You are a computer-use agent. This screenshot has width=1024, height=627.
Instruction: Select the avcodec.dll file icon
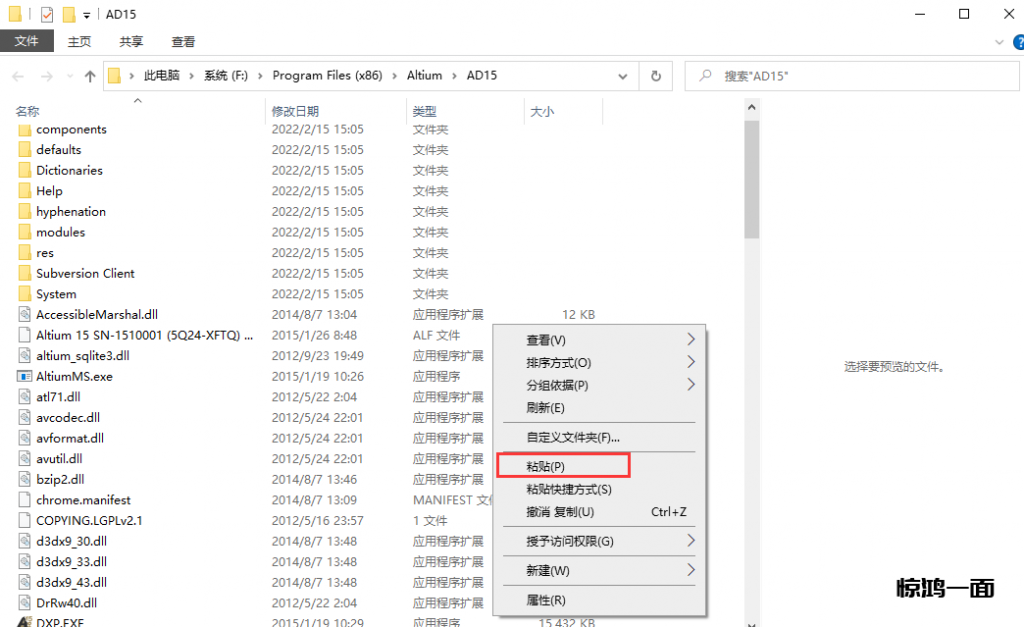click(x=25, y=417)
